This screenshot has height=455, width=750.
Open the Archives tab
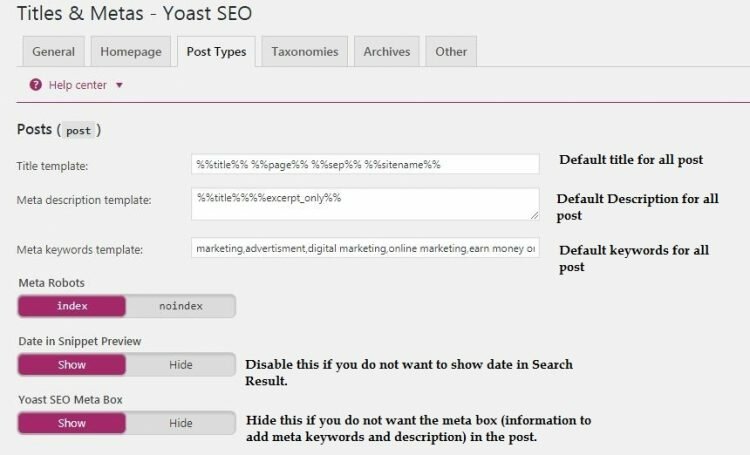tap(386, 51)
